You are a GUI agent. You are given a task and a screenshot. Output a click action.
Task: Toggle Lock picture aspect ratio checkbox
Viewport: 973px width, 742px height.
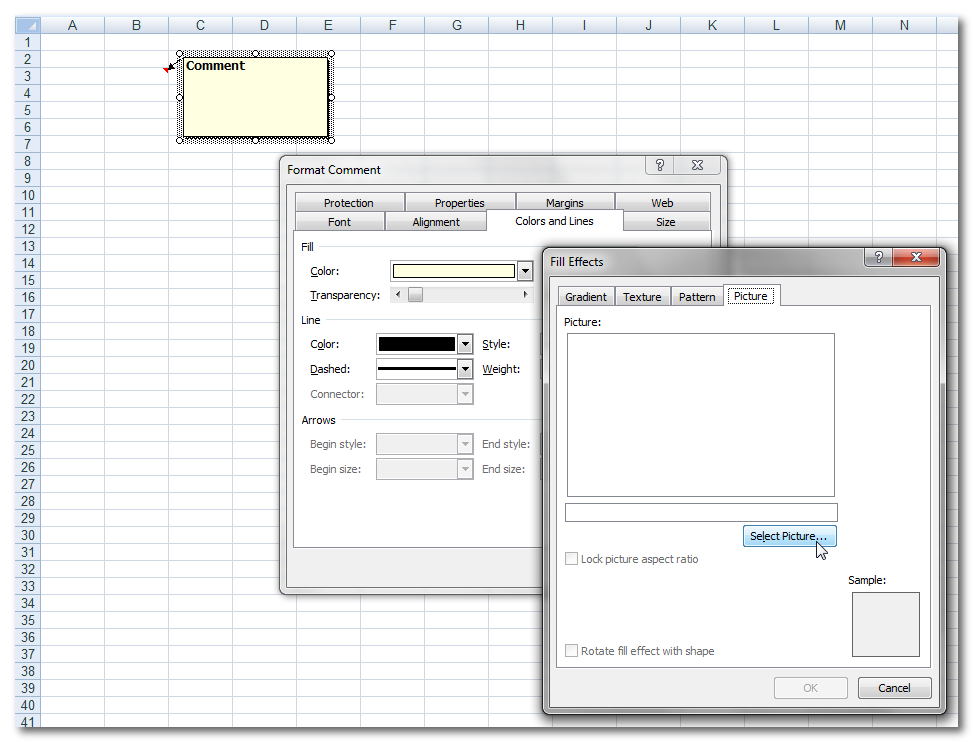pos(572,559)
